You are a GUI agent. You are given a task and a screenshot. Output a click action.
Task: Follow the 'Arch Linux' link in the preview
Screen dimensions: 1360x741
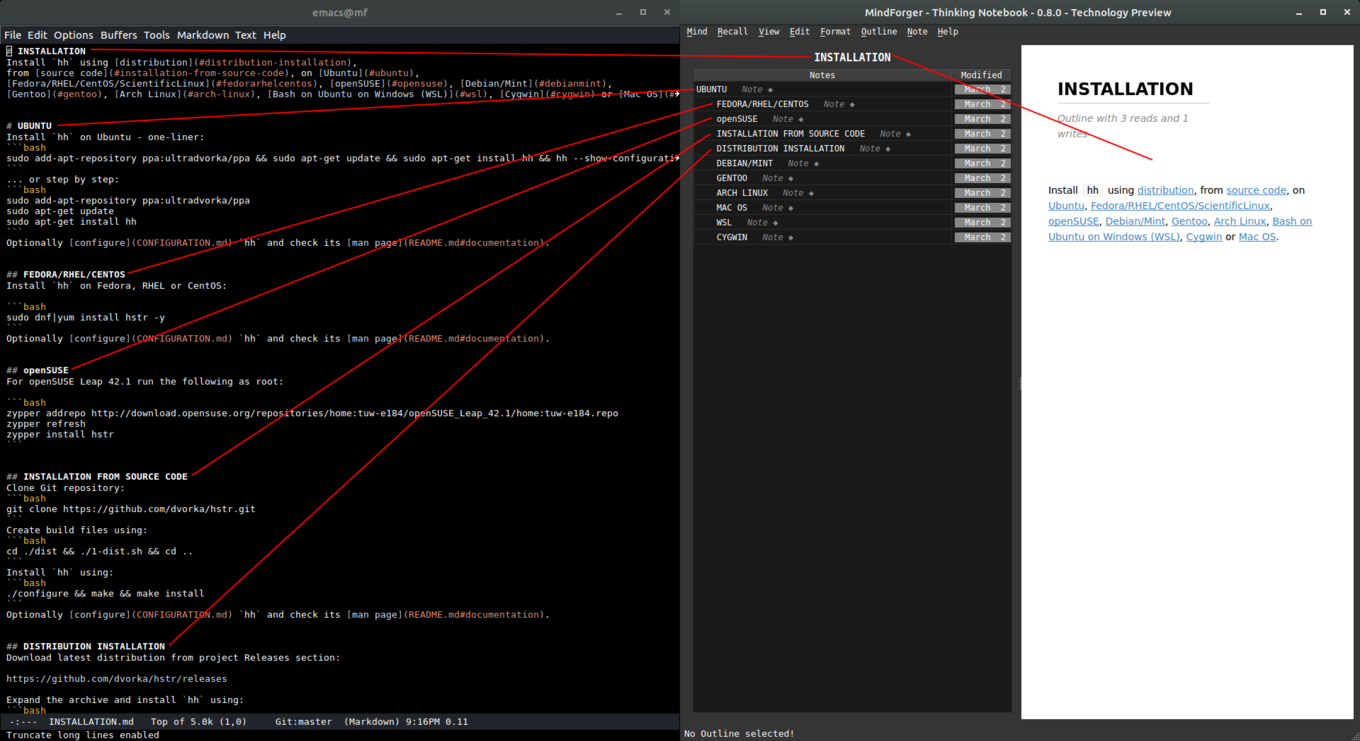1240,222
